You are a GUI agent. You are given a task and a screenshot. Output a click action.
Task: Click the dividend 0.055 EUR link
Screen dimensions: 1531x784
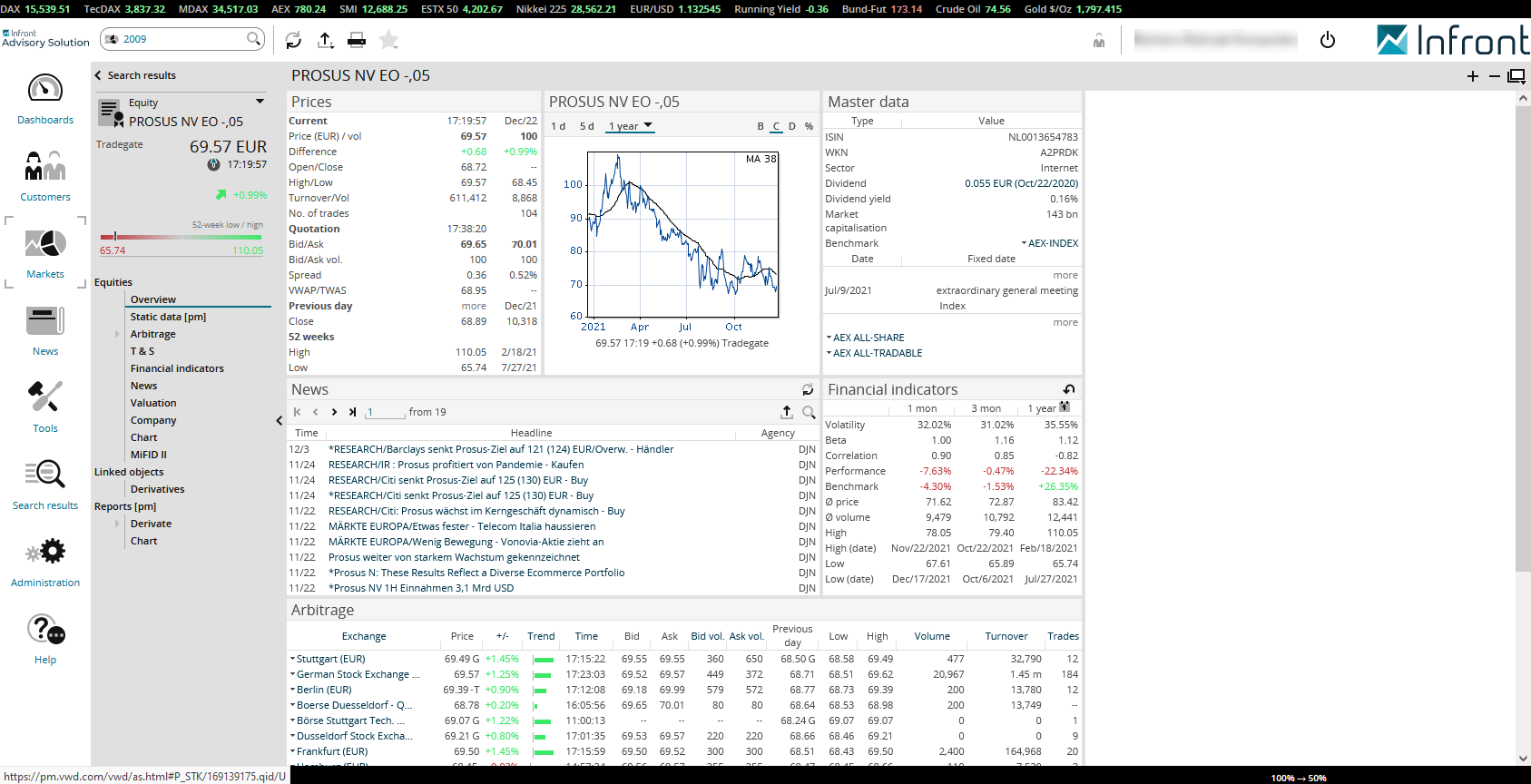pyautogui.click(x=1021, y=183)
